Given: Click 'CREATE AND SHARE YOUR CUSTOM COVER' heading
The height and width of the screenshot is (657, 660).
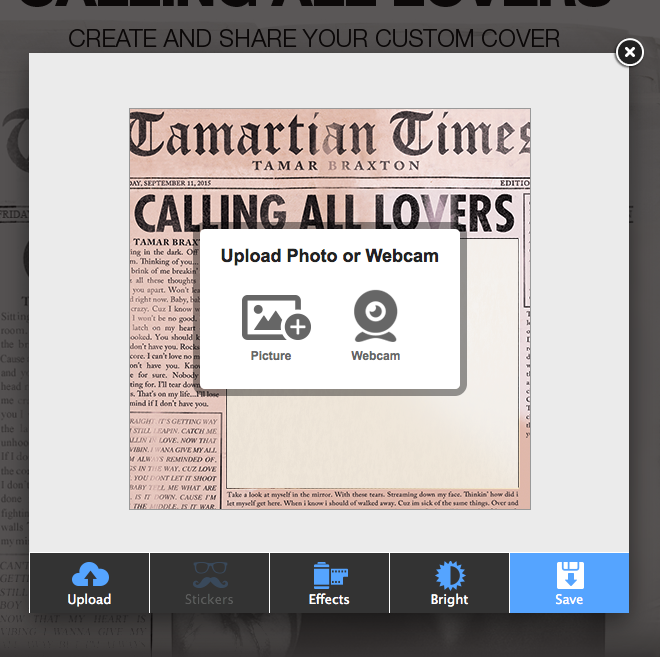Looking at the screenshot, I should coord(314,38).
